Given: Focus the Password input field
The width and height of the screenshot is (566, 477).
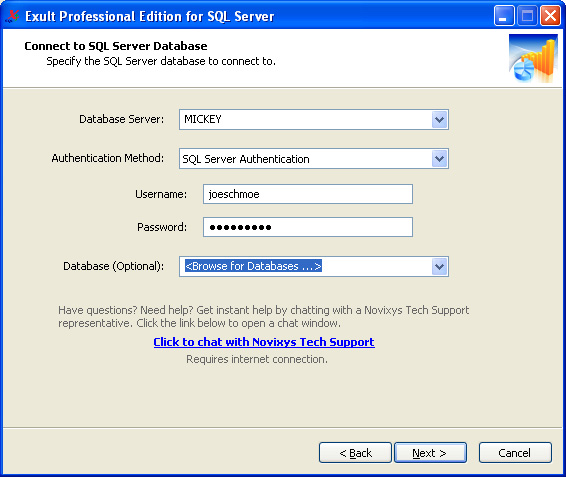Looking at the screenshot, I should [x=308, y=227].
